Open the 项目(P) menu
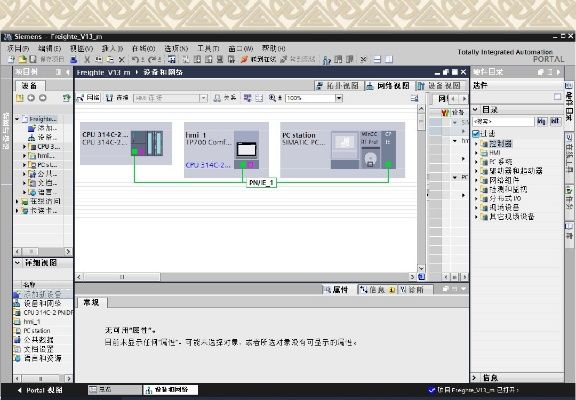Viewport: 576px width, 400px height. point(18,48)
